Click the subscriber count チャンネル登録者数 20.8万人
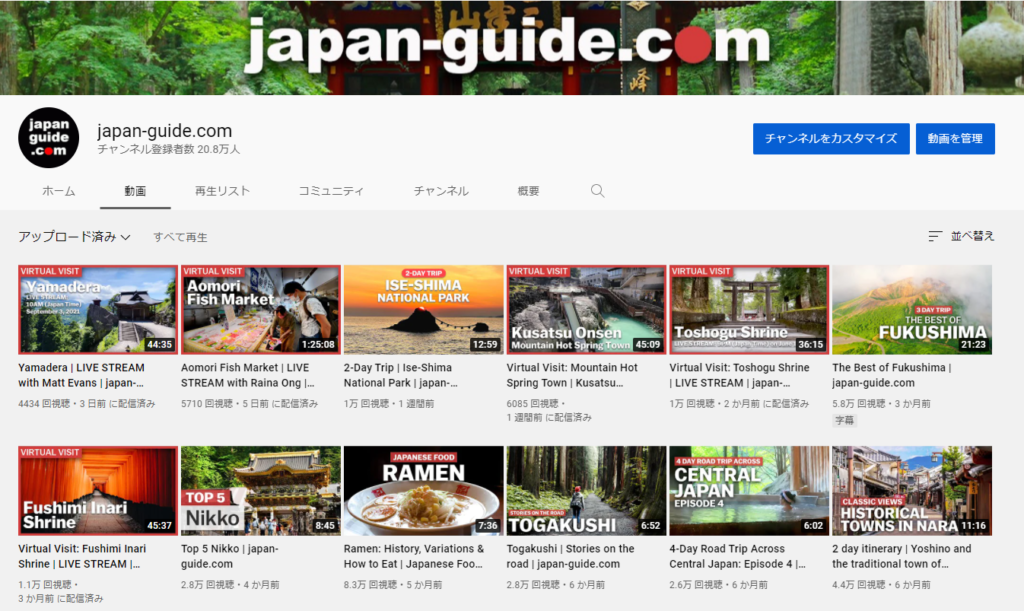This screenshot has height=611, width=1024. (x=168, y=149)
